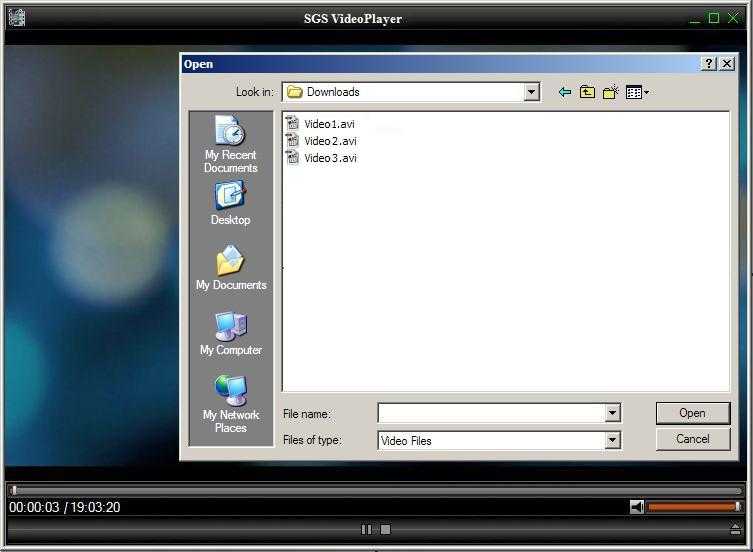This screenshot has height=552, width=753.
Task: Open My Network Places in the places bar
Action: coord(231,405)
